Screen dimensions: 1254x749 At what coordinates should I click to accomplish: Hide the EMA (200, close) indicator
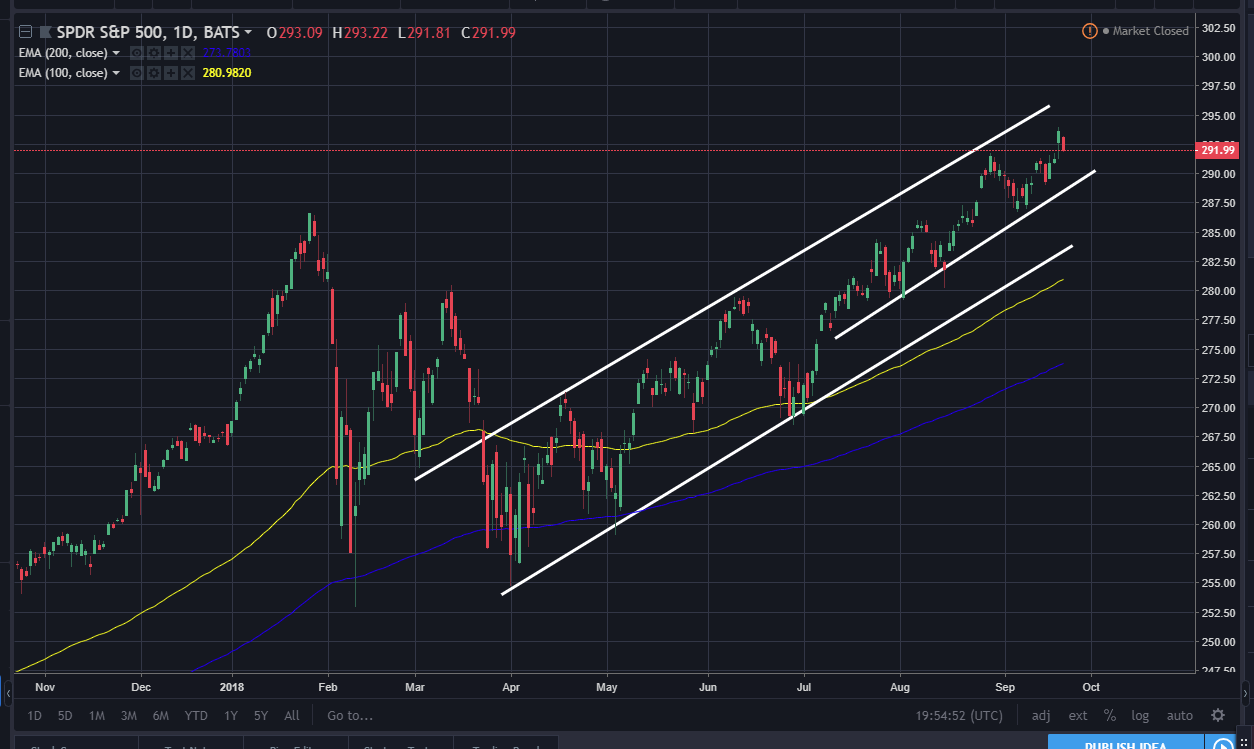coord(136,53)
